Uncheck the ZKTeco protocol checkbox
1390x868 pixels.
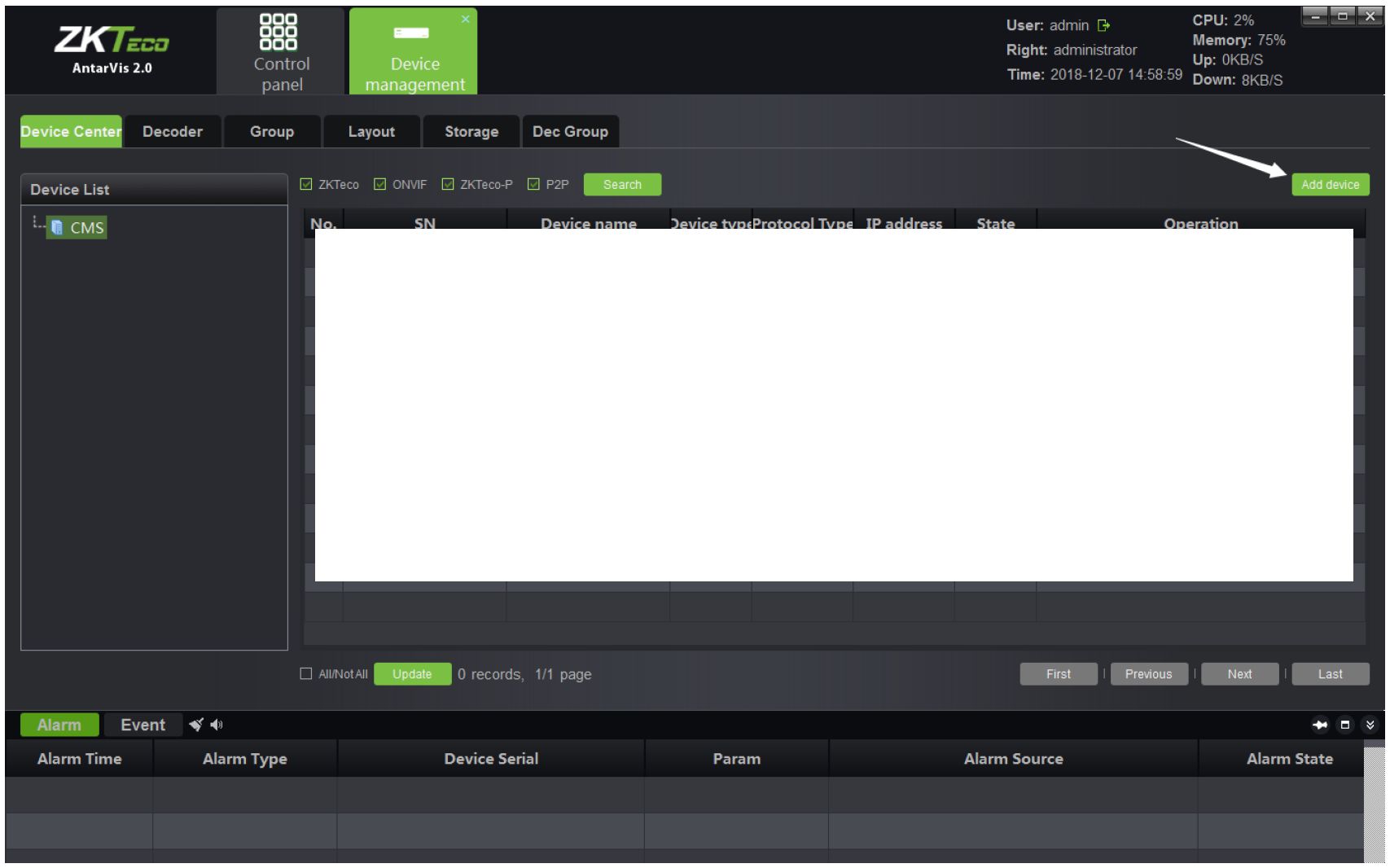click(x=306, y=184)
